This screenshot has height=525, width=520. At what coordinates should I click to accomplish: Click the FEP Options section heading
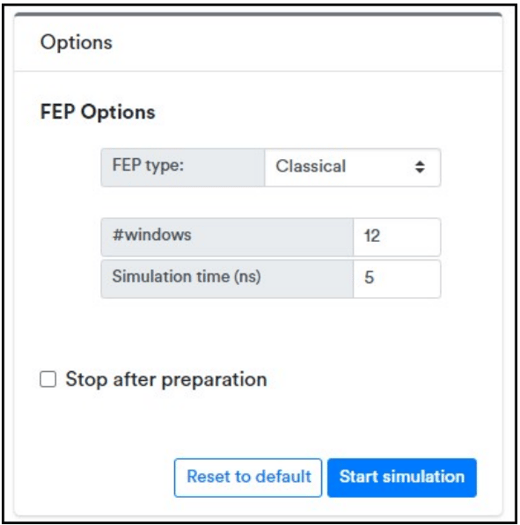click(x=97, y=112)
